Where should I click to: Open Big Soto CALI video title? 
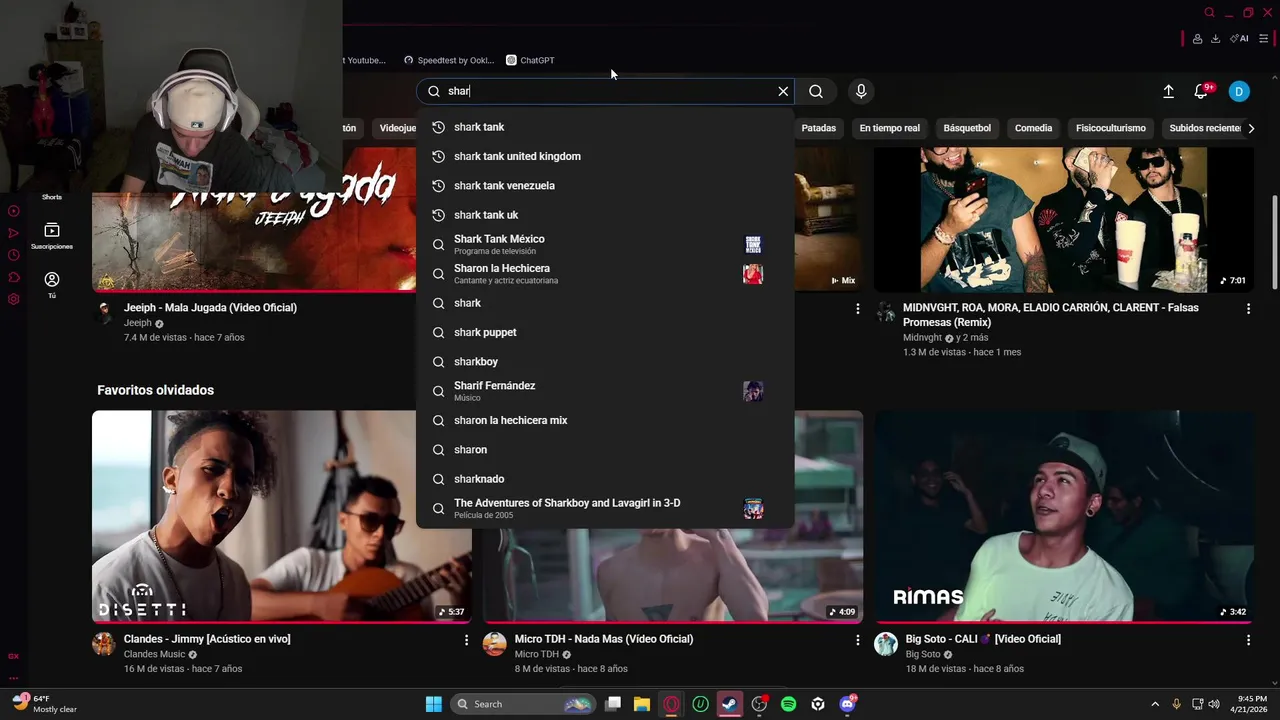pyautogui.click(x=983, y=639)
